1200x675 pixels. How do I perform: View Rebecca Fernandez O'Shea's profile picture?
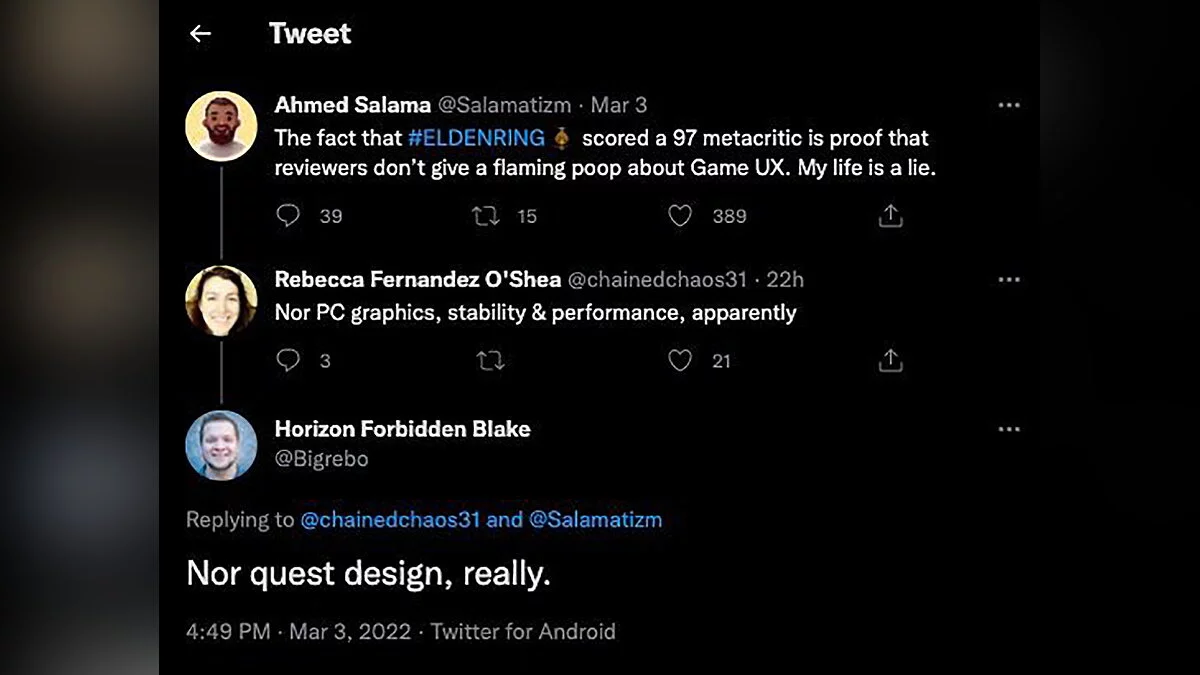(x=222, y=300)
